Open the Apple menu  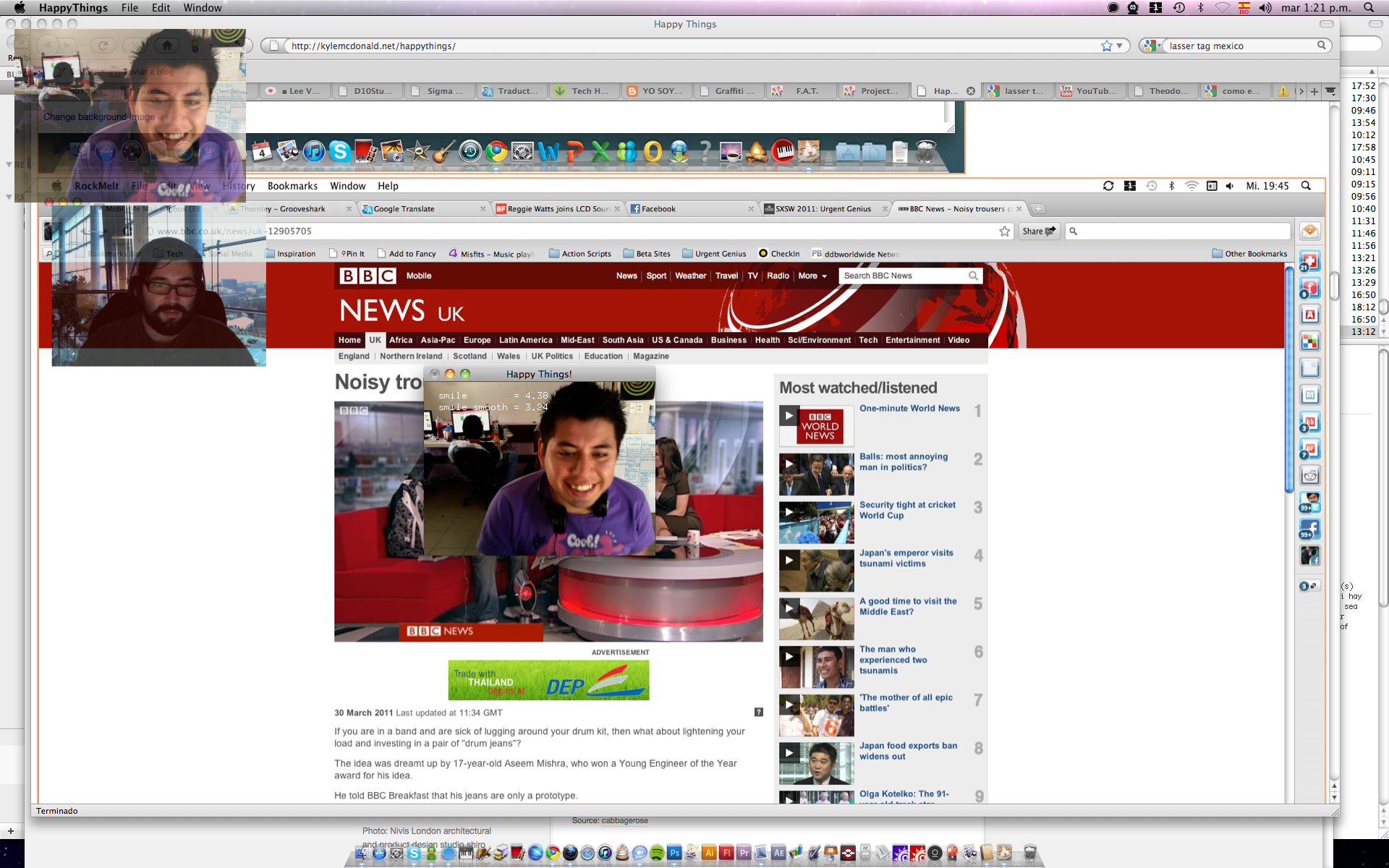(20, 8)
